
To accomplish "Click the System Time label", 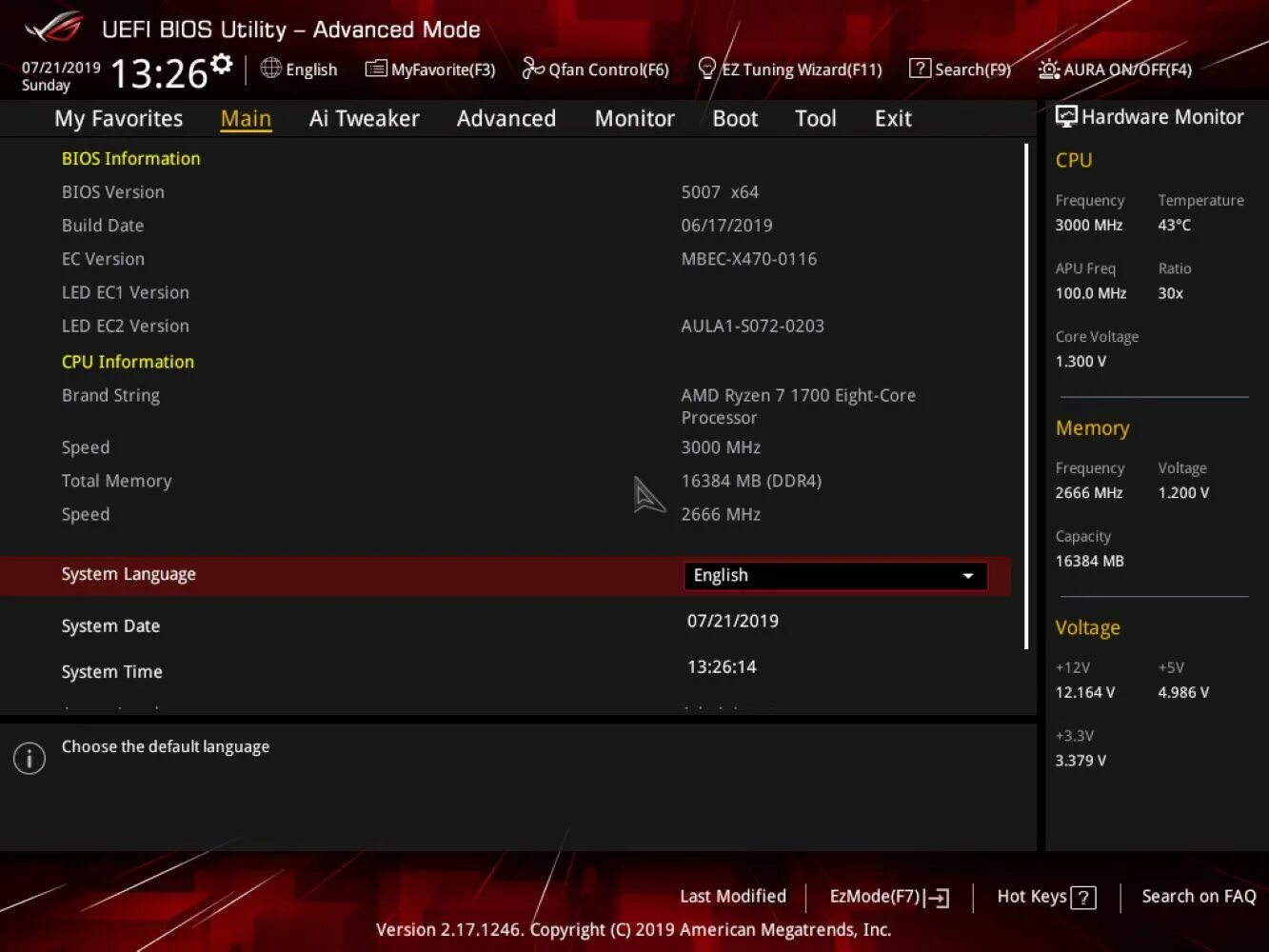I will (x=111, y=672).
